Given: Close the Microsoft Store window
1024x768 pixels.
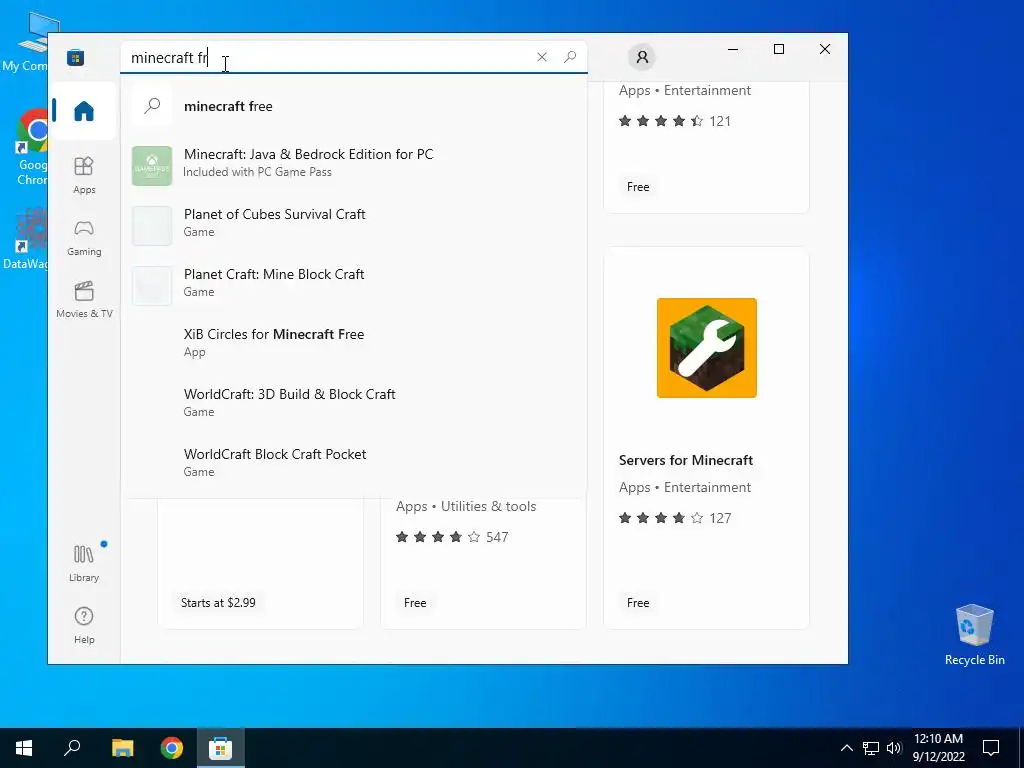Looking at the screenshot, I should [x=825, y=49].
